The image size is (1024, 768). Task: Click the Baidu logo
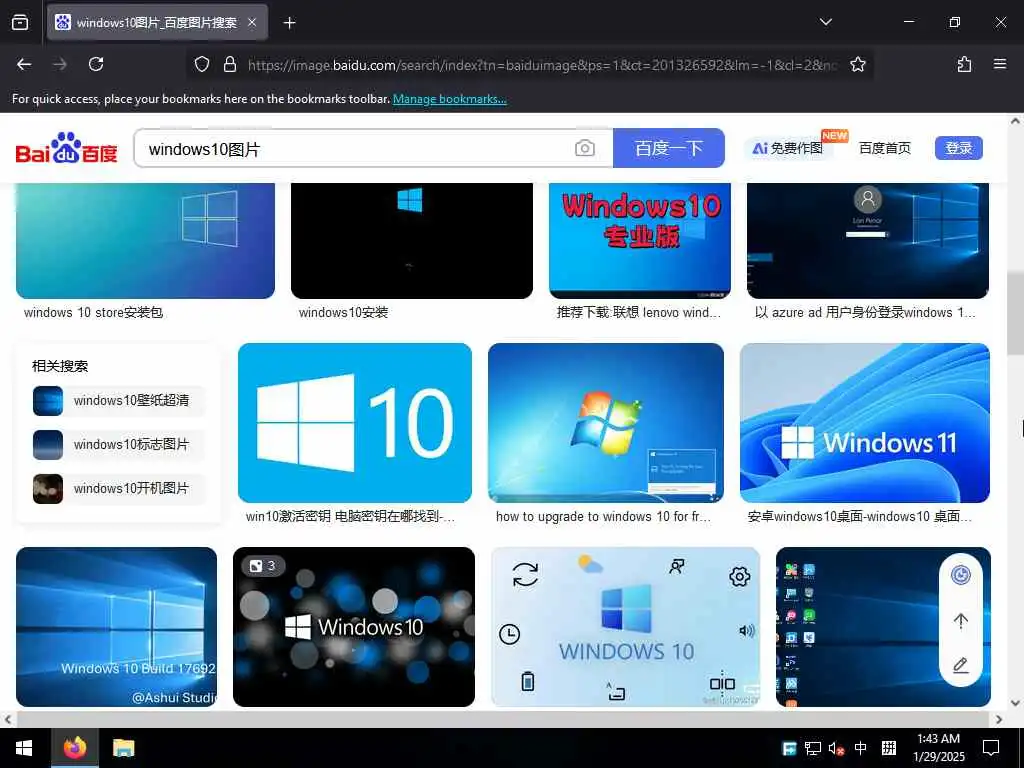pyautogui.click(x=67, y=148)
